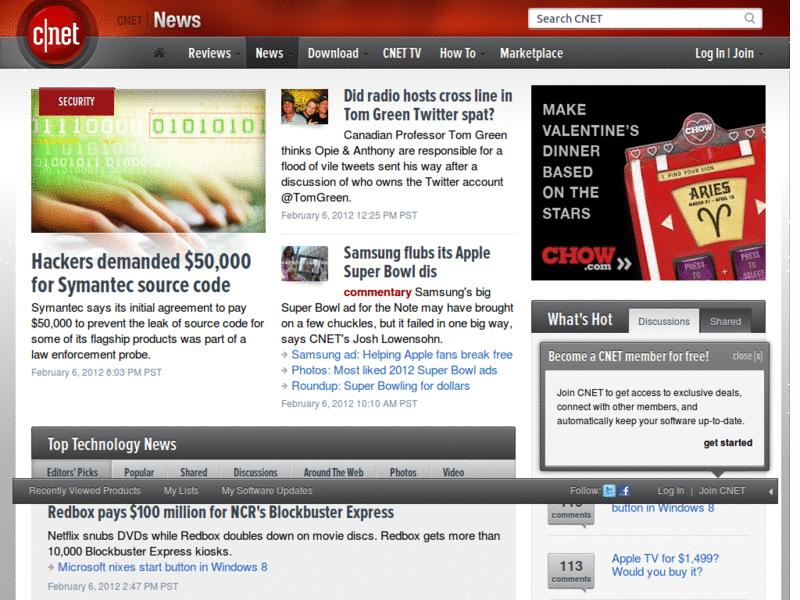Screen dimensions: 800x600
Task: Open Hackers demanded $50,000 headline
Action: tap(141, 273)
